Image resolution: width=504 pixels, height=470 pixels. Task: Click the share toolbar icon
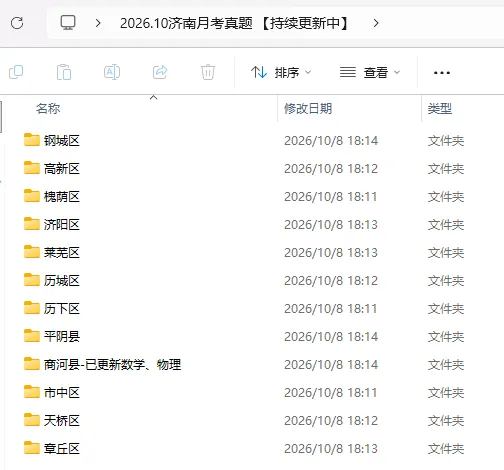(x=160, y=72)
